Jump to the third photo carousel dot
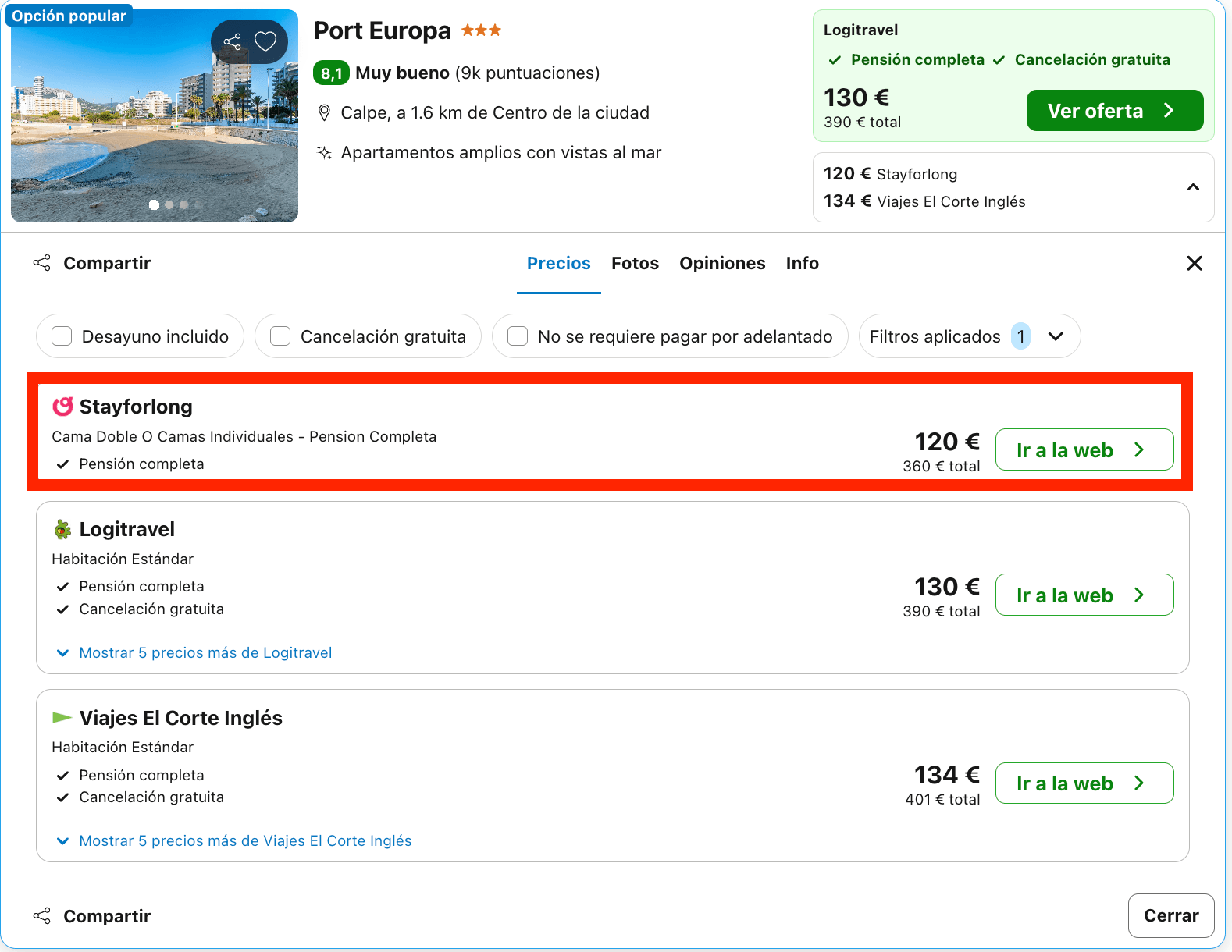1232x952 pixels. (x=184, y=204)
